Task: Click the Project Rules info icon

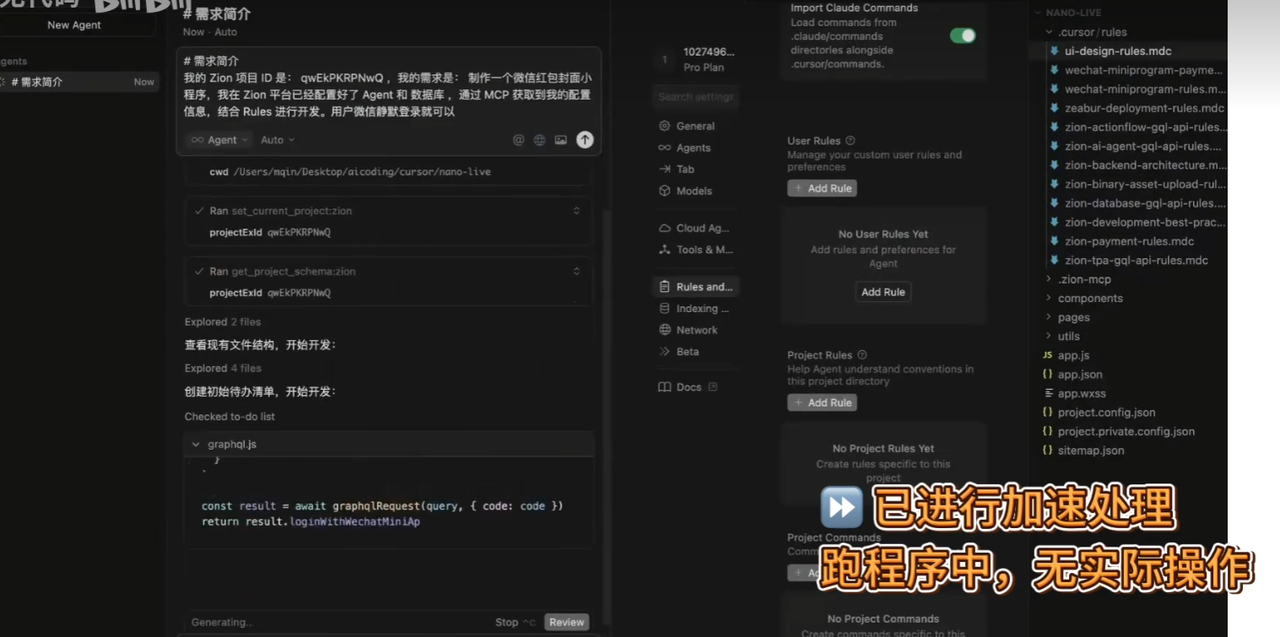Action: click(862, 355)
